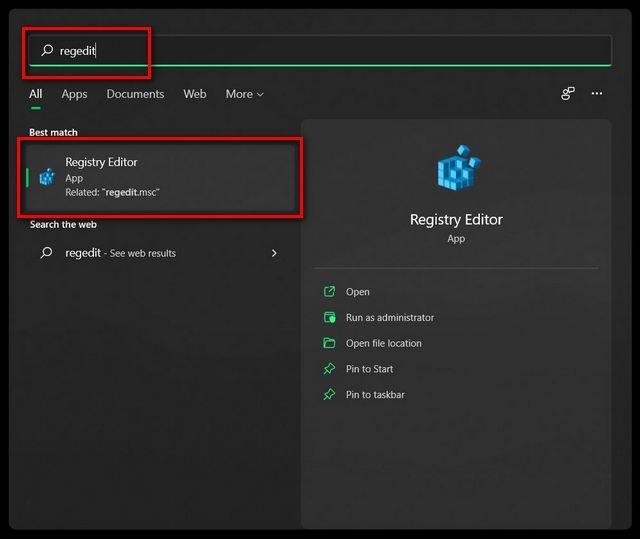The width and height of the screenshot is (640, 539).
Task: Click the Best match heading text
Action: coord(53,133)
